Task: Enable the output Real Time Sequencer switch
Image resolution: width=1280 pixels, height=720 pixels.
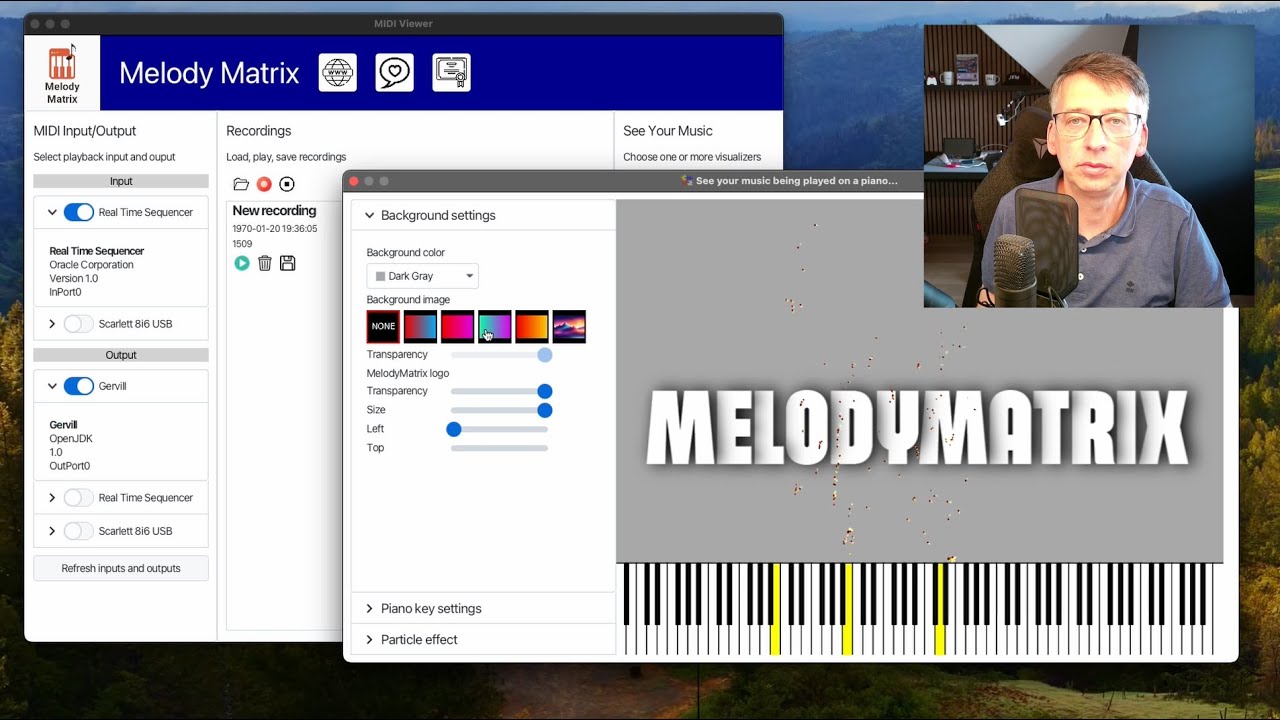Action: point(79,497)
